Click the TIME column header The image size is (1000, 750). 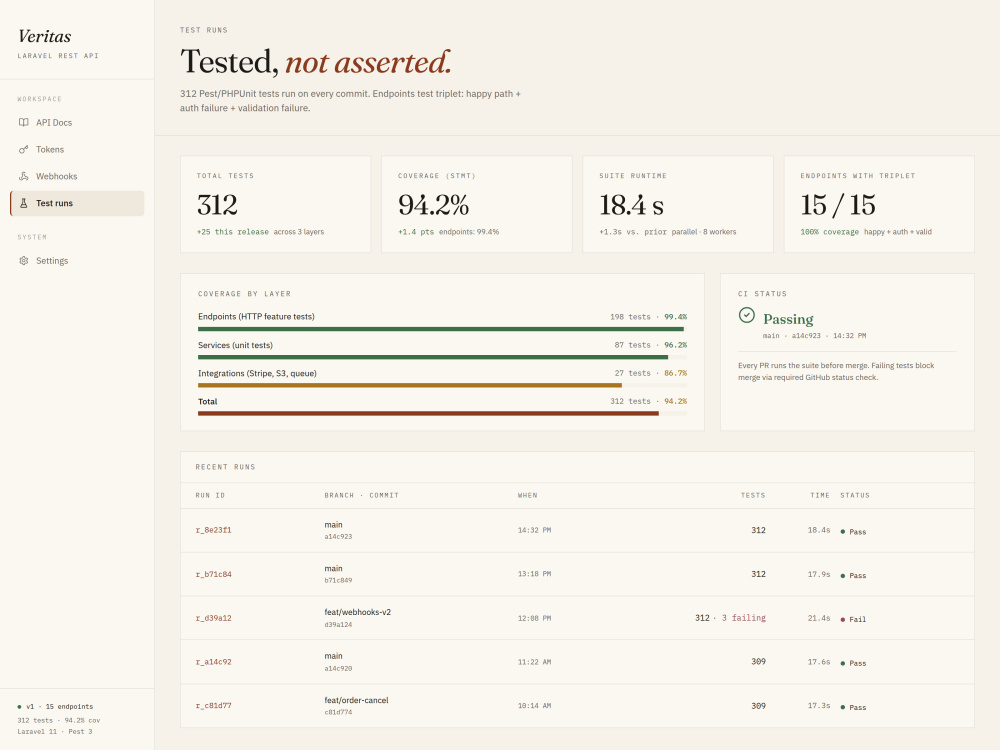pyautogui.click(x=820, y=496)
